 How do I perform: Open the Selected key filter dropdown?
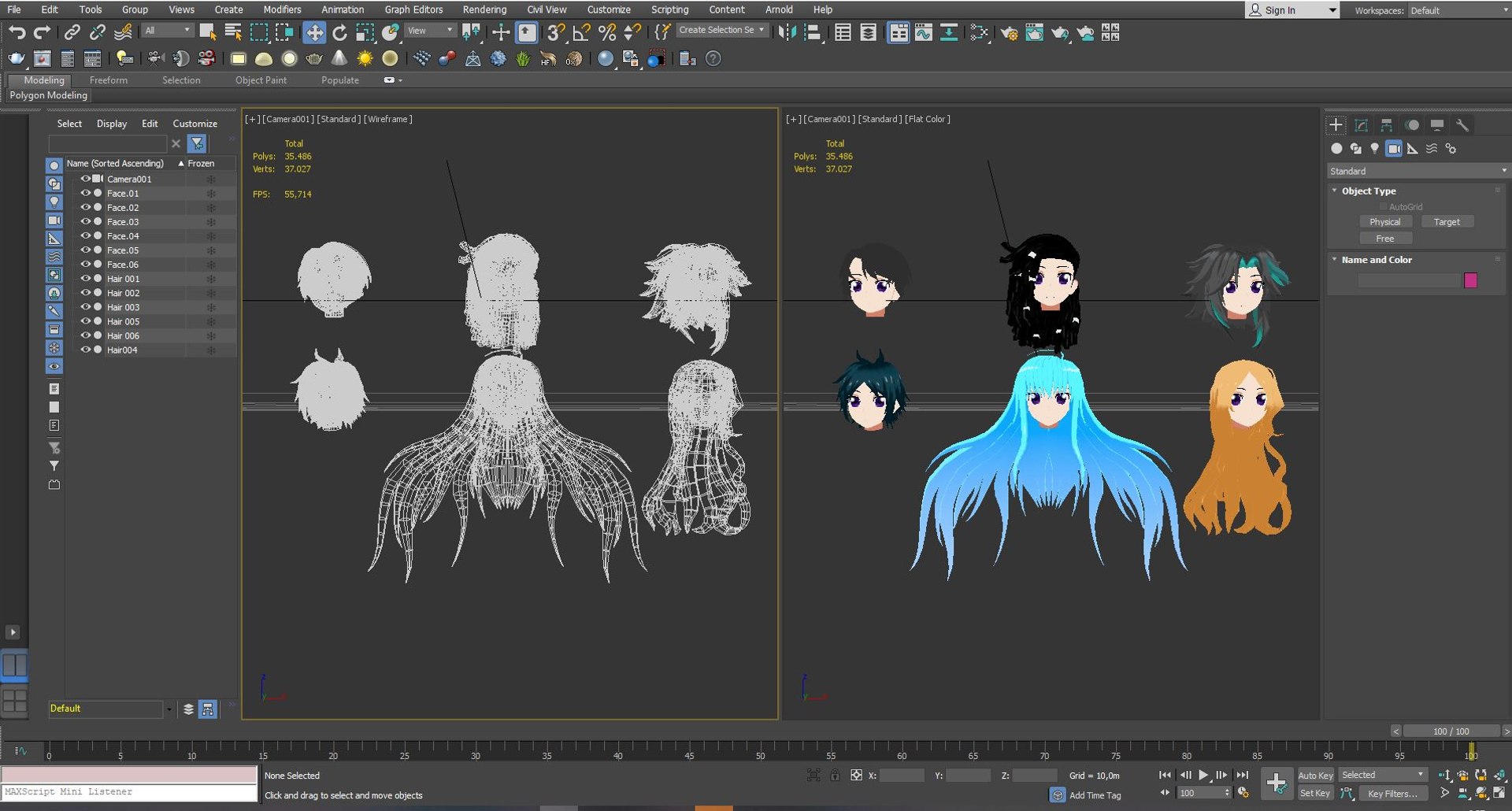1384,775
